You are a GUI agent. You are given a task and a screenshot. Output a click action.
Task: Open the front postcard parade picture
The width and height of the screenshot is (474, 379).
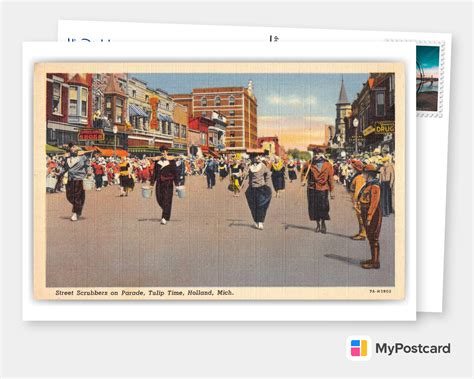pyautogui.click(x=220, y=180)
